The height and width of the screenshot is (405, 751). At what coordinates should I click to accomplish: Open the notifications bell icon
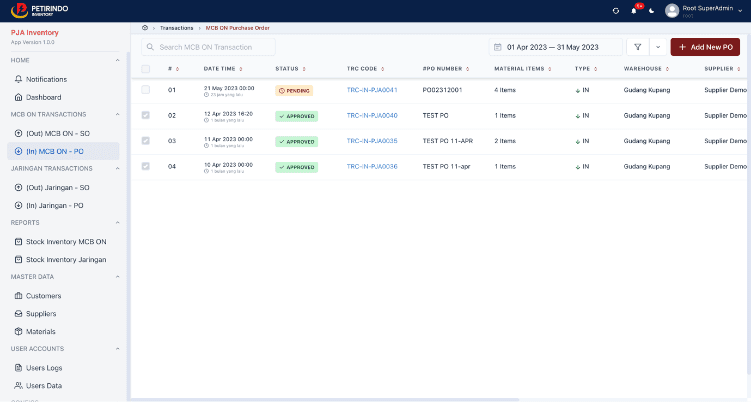[634, 11]
